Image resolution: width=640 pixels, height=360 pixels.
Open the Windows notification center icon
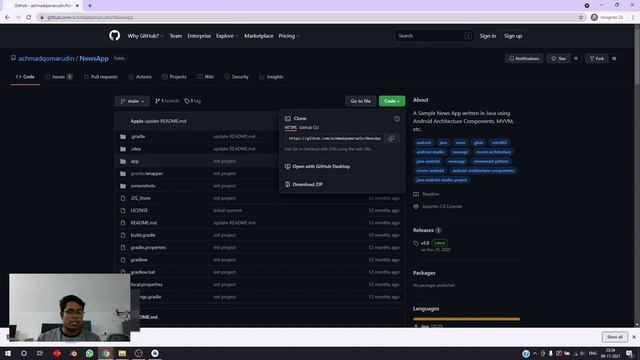(629, 353)
